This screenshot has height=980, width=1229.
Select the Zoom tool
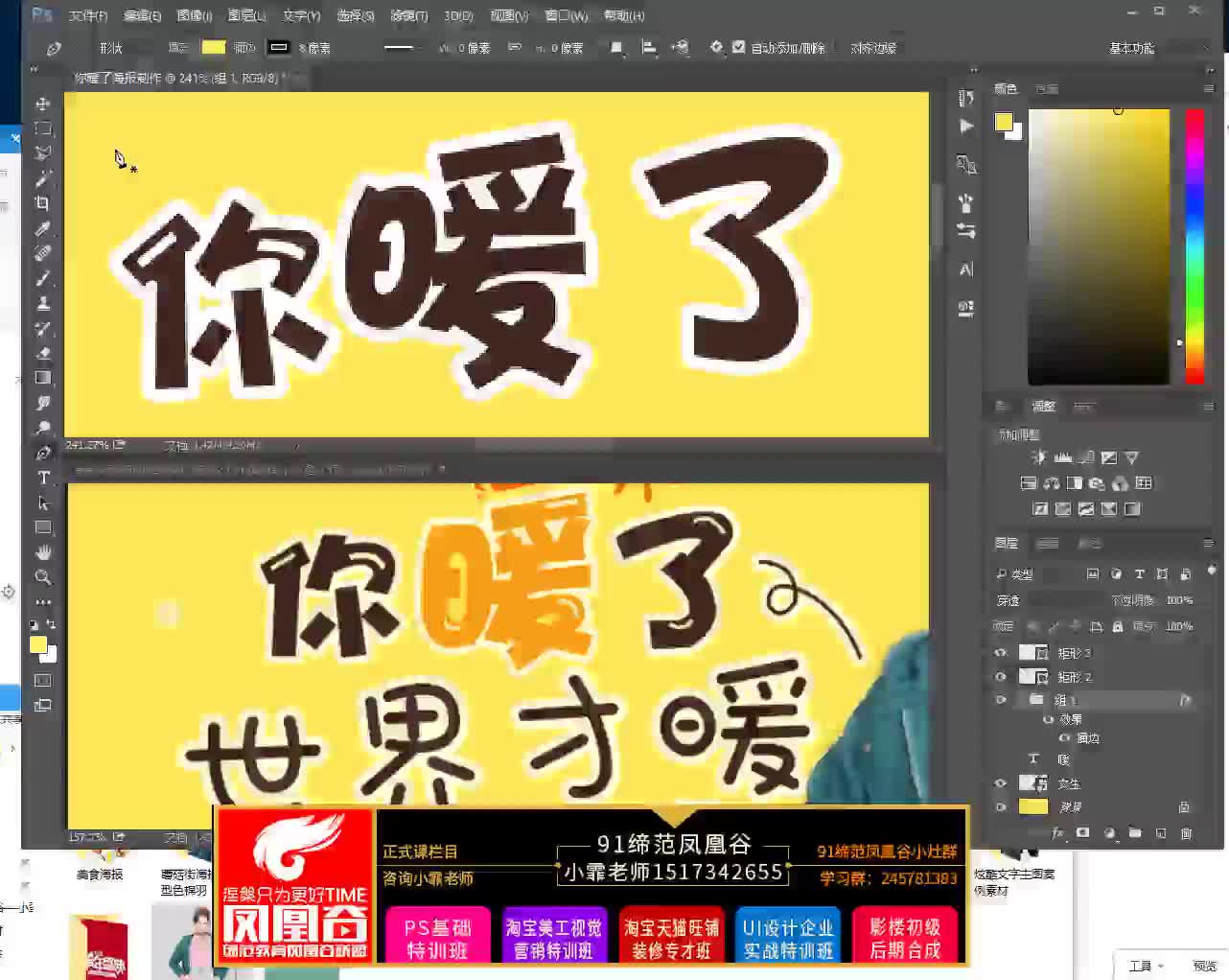point(43,577)
